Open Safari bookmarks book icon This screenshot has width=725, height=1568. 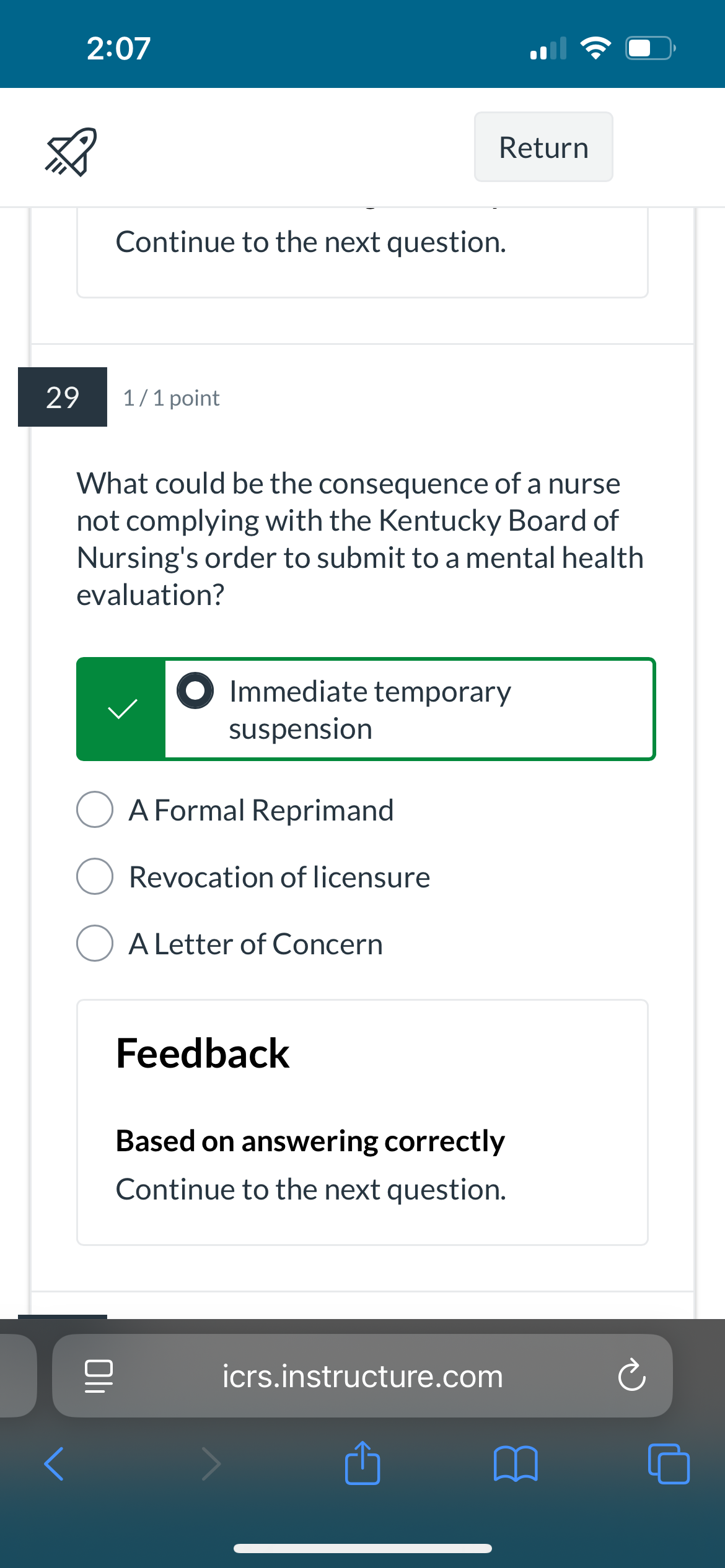[x=516, y=1464]
